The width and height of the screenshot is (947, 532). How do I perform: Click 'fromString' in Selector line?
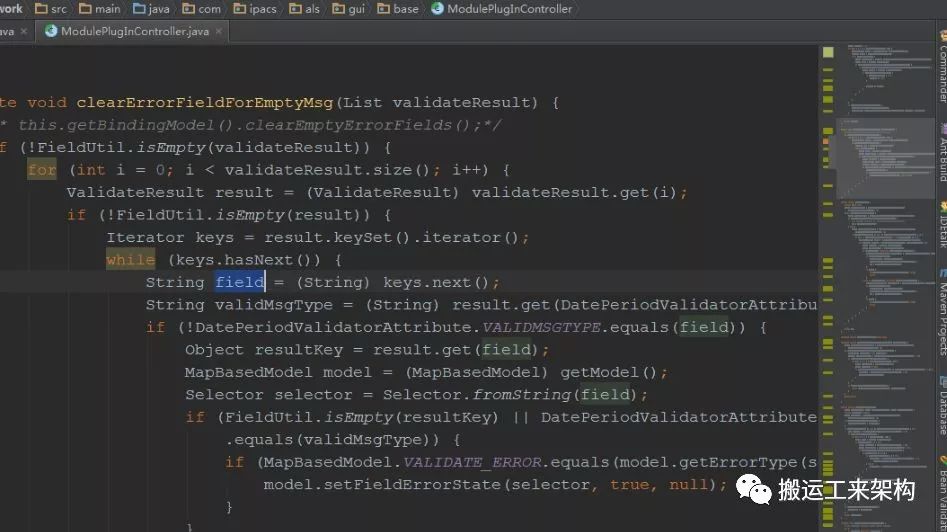[x=521, y=395]
